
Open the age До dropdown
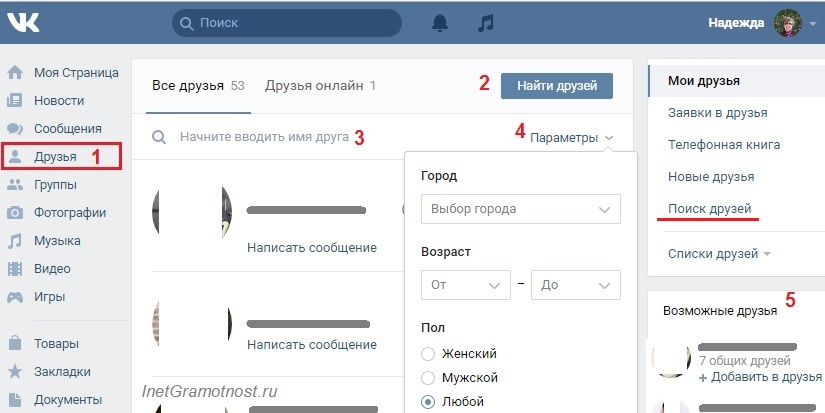click(x=576, y=285)
